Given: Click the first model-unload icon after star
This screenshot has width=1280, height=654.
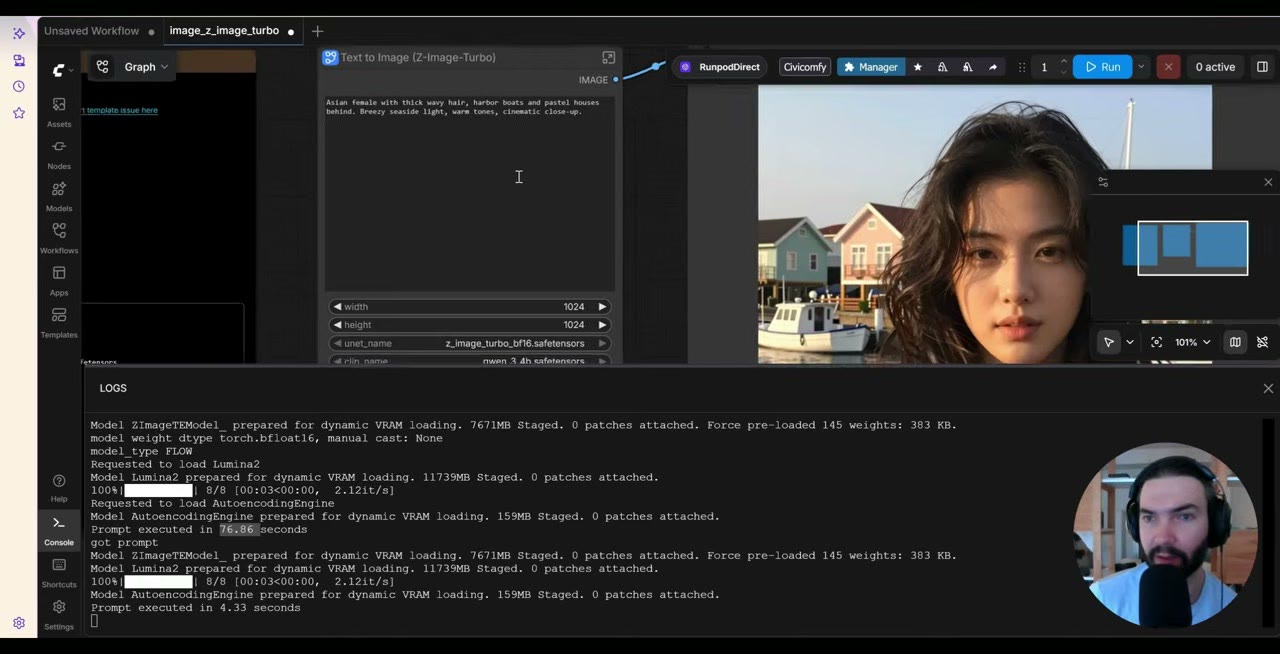Looking at the screenshot, I should (x=942, y=67).
